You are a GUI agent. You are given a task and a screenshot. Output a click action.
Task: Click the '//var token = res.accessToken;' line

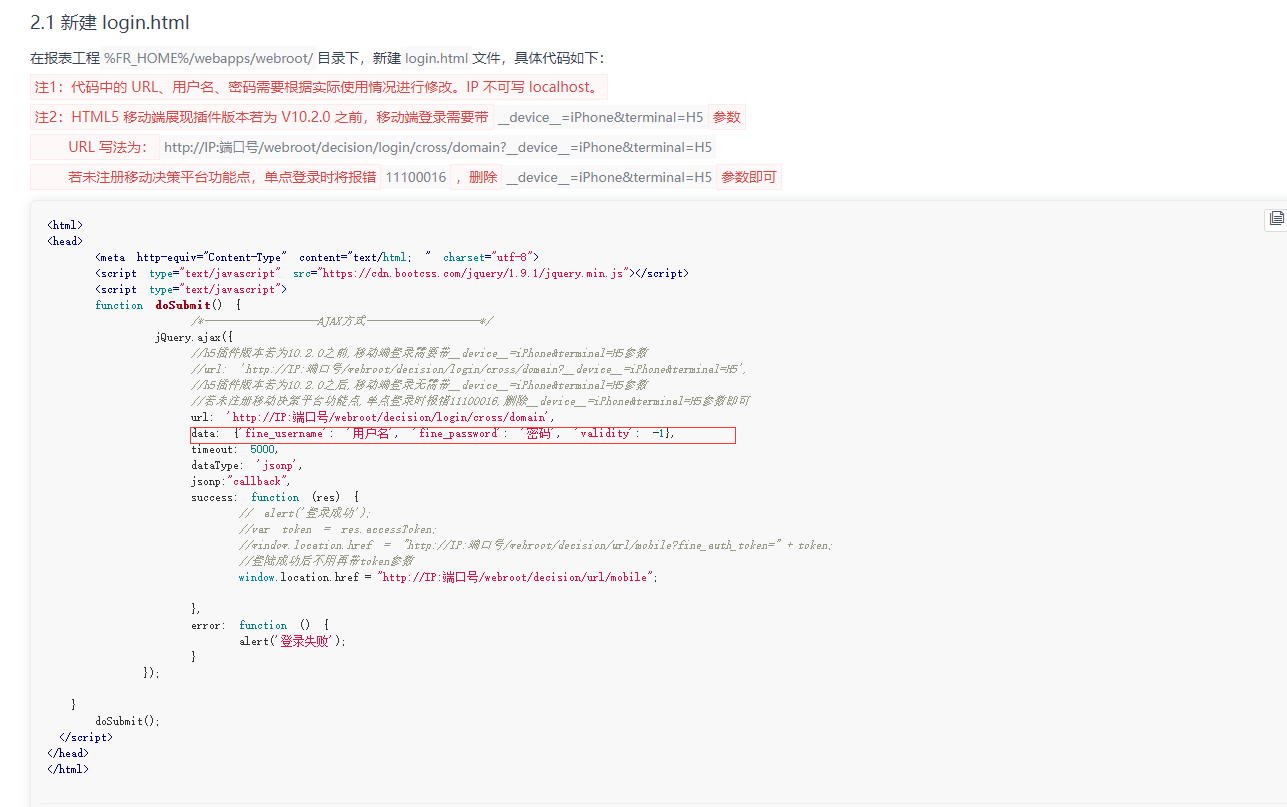click(x=338, y=529)
